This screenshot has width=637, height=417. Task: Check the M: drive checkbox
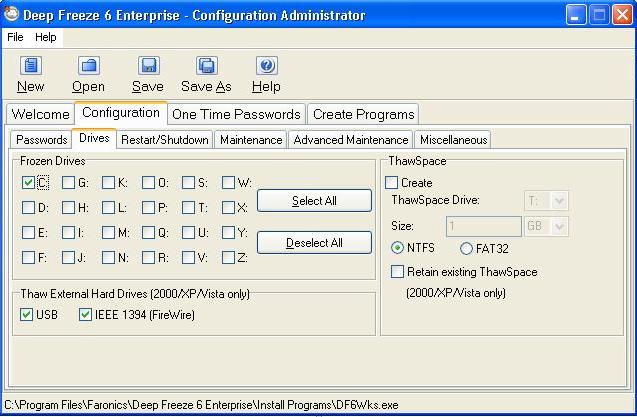[108, 232]
